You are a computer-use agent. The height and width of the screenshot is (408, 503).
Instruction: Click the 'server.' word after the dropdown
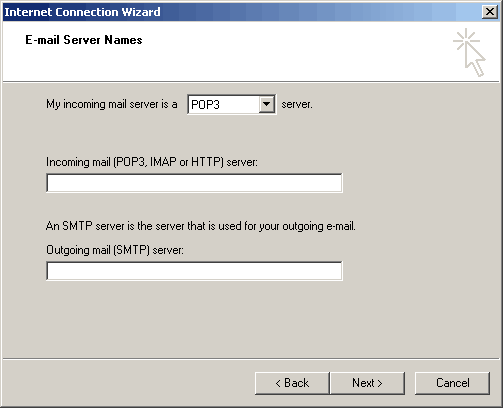[297, 104]
